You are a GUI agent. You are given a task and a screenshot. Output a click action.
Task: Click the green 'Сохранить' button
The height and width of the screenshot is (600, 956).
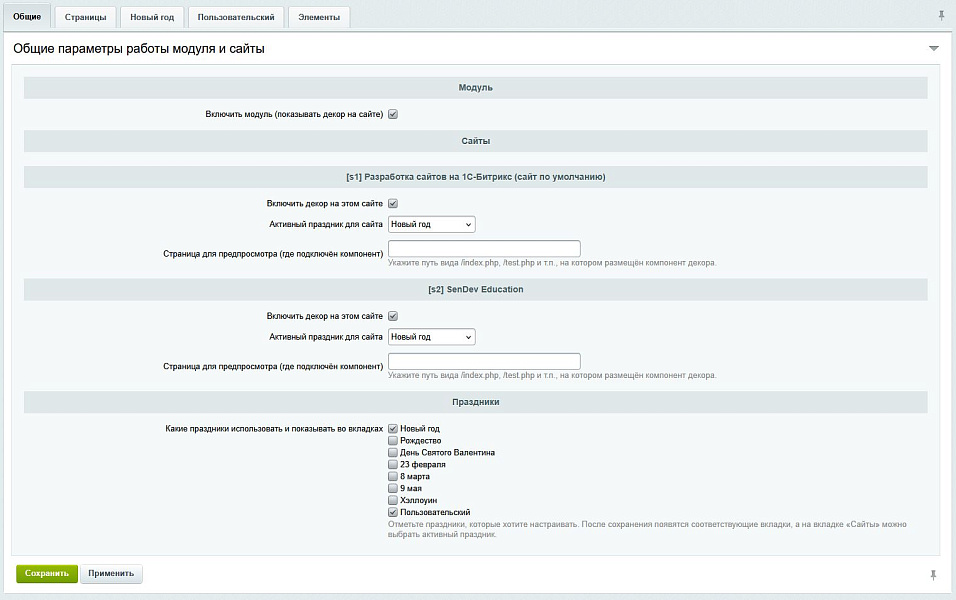47,573
